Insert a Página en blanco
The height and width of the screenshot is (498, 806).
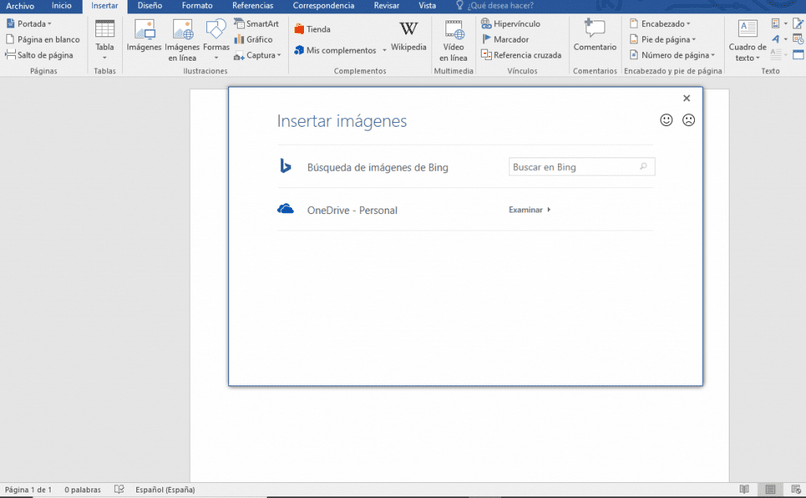[43, 40]
